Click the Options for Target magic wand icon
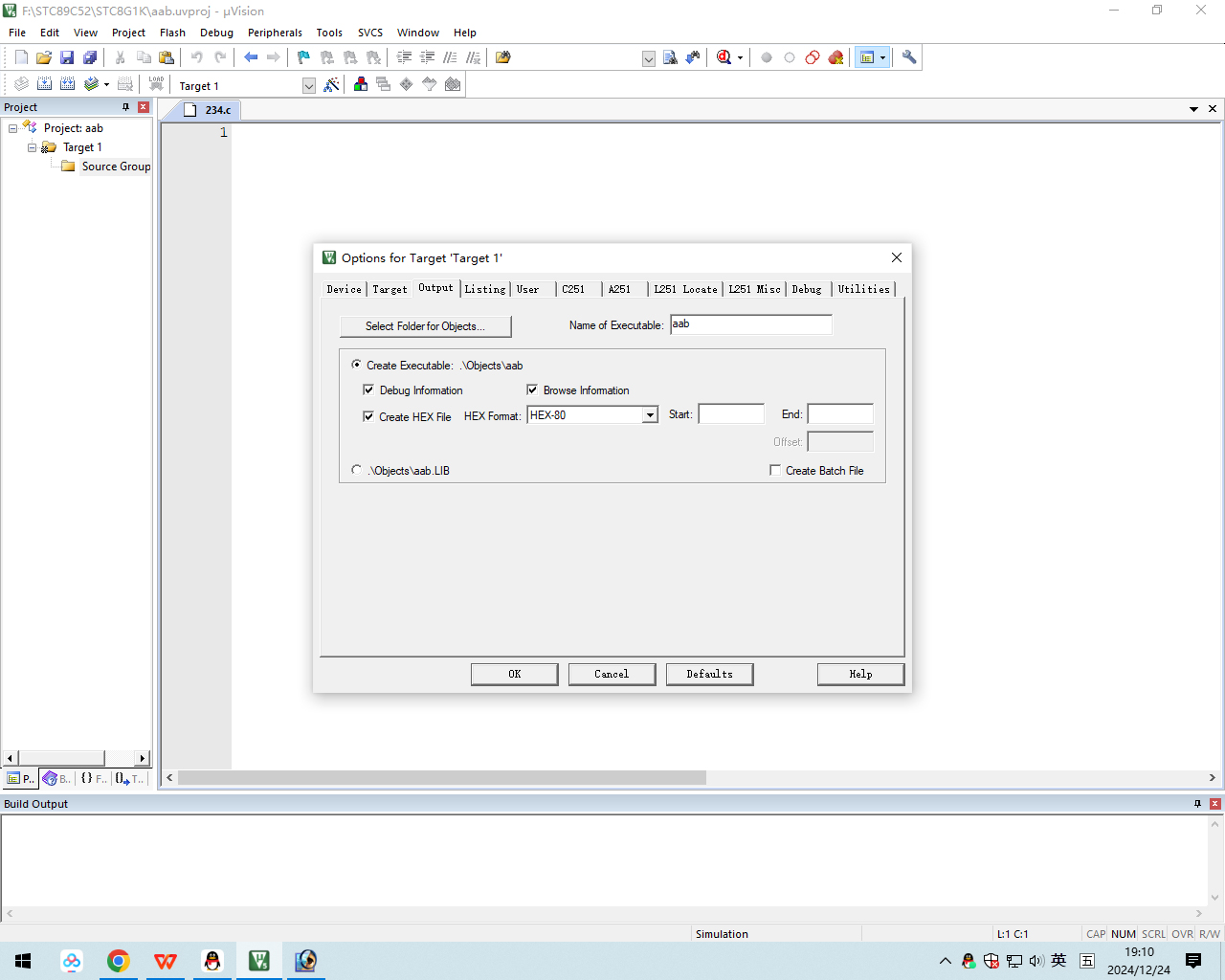This screenshot has height=980, width=1225. click(332, 84)
